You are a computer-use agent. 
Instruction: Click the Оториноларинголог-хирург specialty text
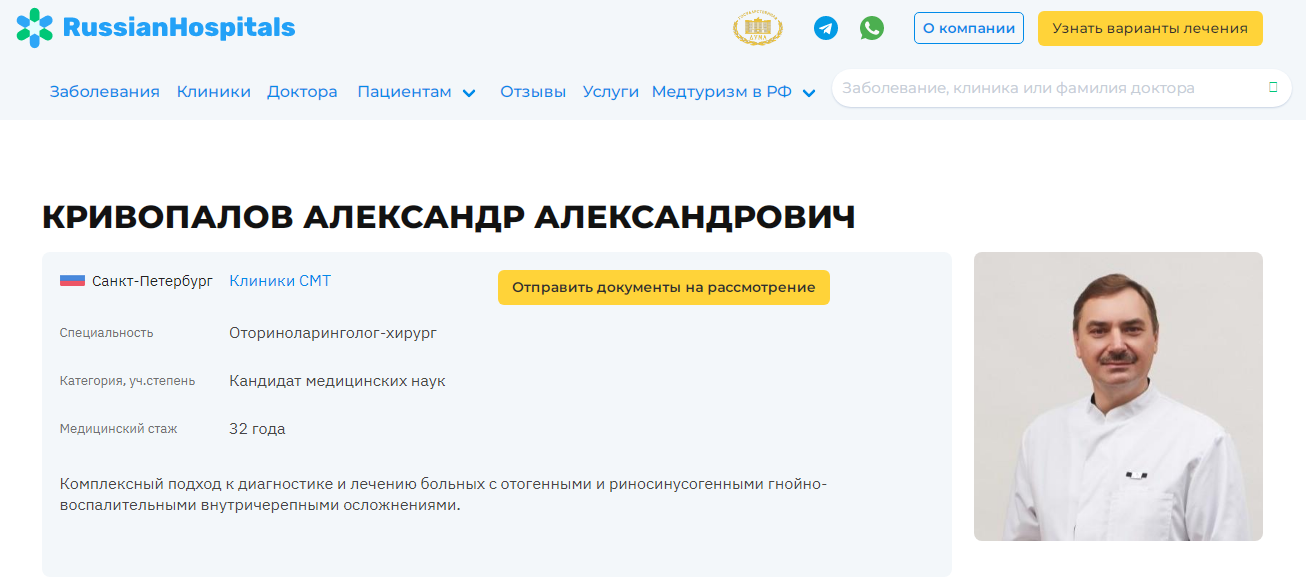(x=333, y=333)
